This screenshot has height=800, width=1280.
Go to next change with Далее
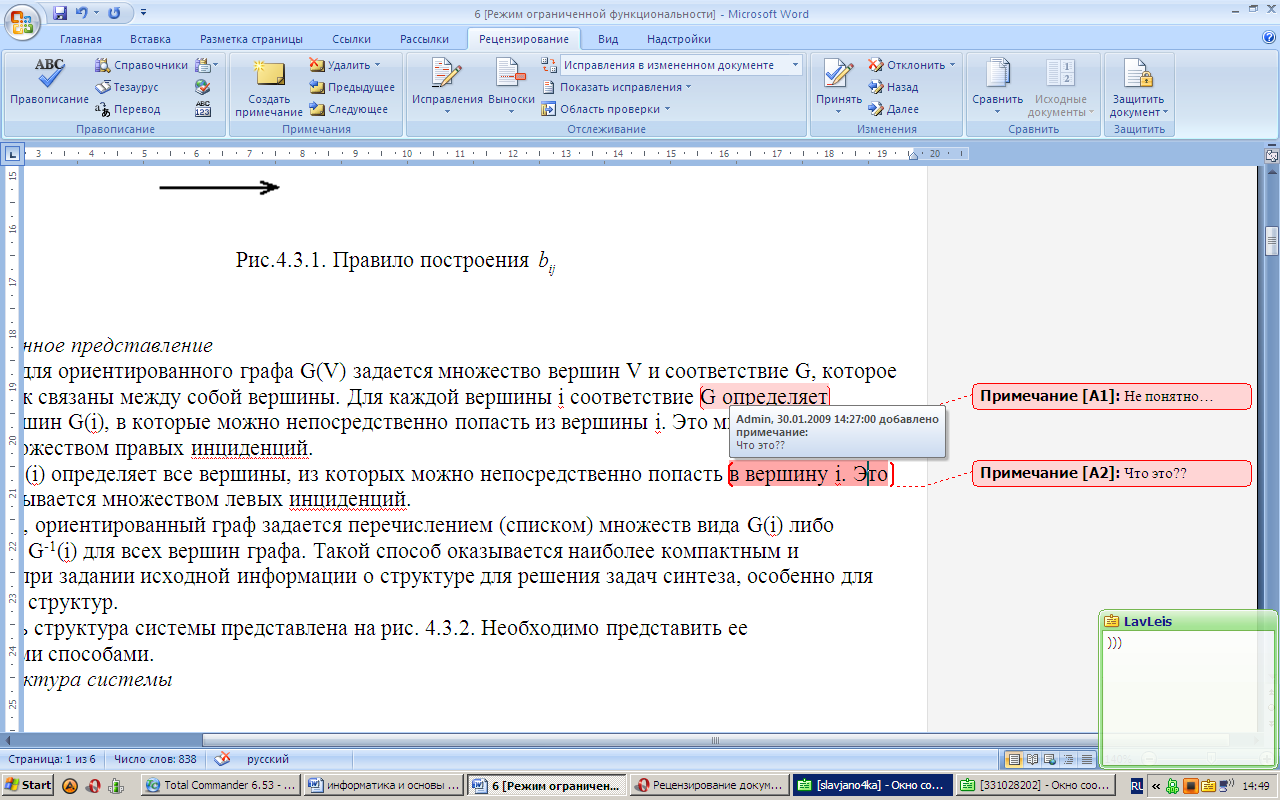click(893, 109)
